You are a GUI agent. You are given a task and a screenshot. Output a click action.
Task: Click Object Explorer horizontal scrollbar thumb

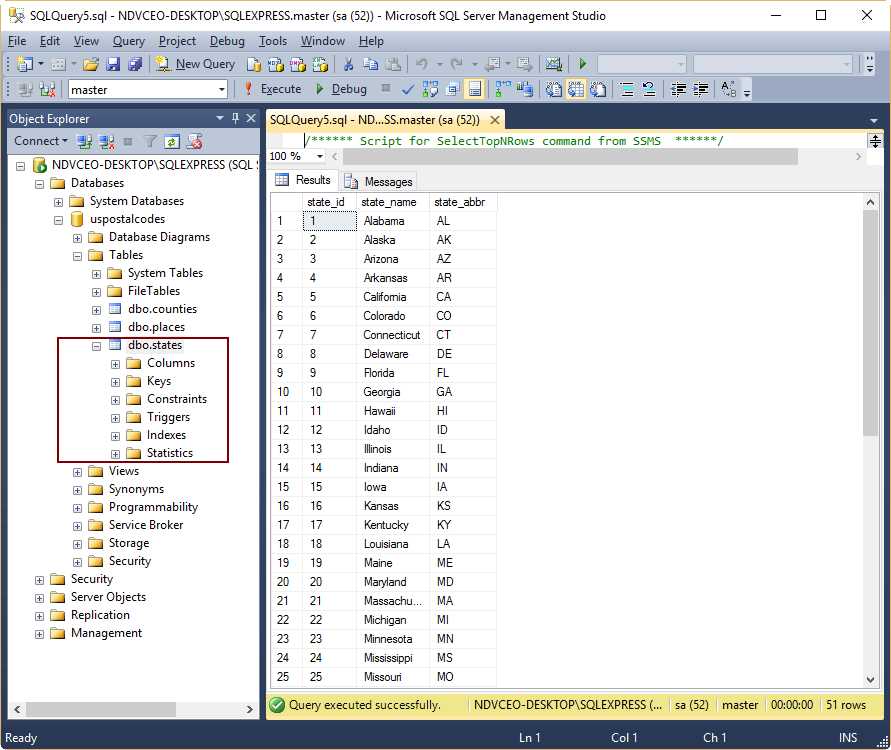[x=101, y=709]
